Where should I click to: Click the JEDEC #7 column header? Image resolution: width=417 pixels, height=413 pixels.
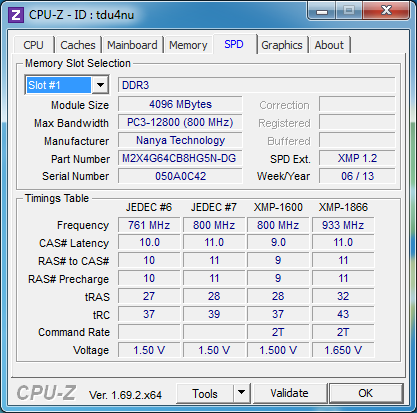tap(214, 207)
